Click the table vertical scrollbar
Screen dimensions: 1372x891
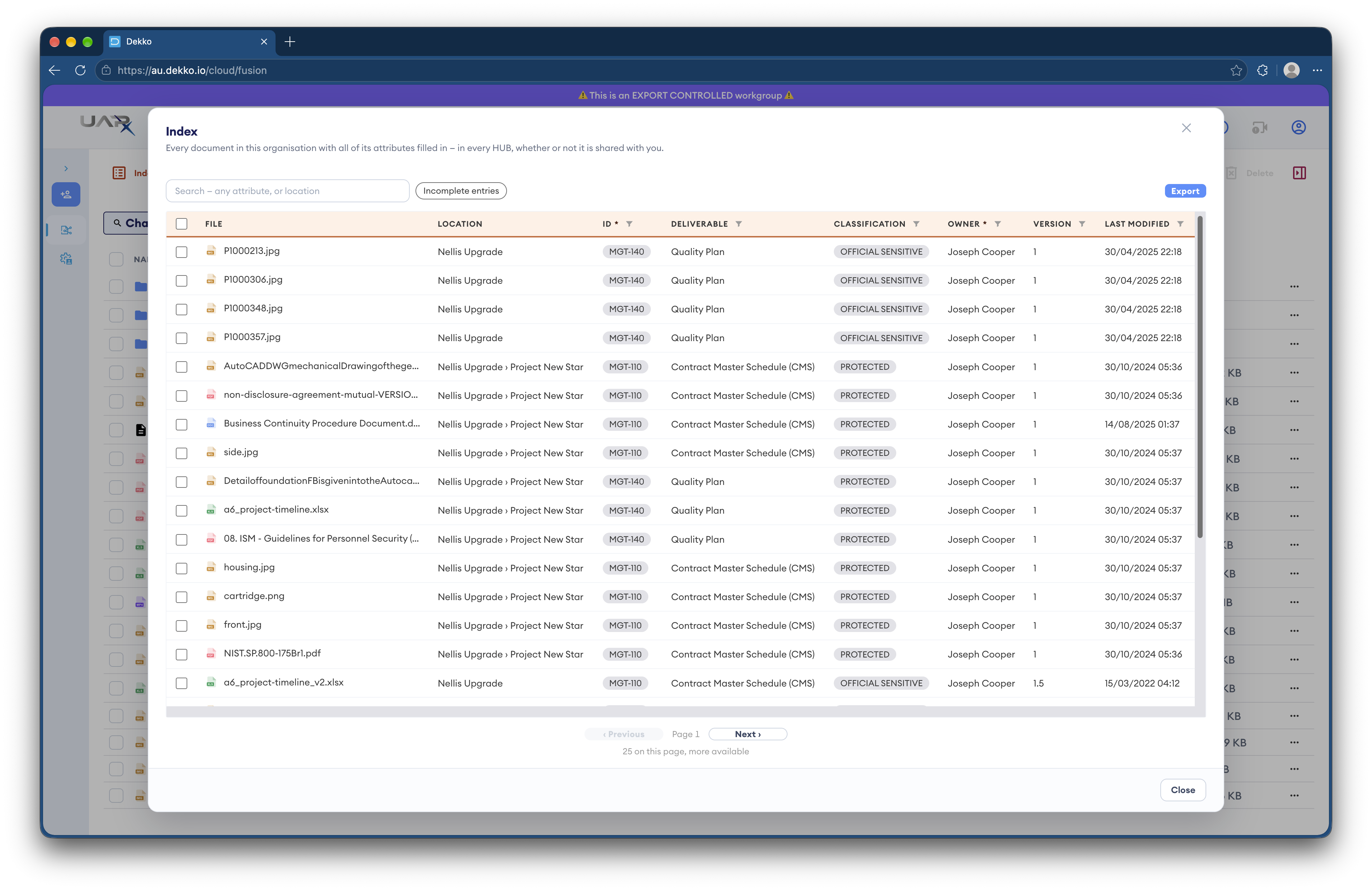[1200, 377]
